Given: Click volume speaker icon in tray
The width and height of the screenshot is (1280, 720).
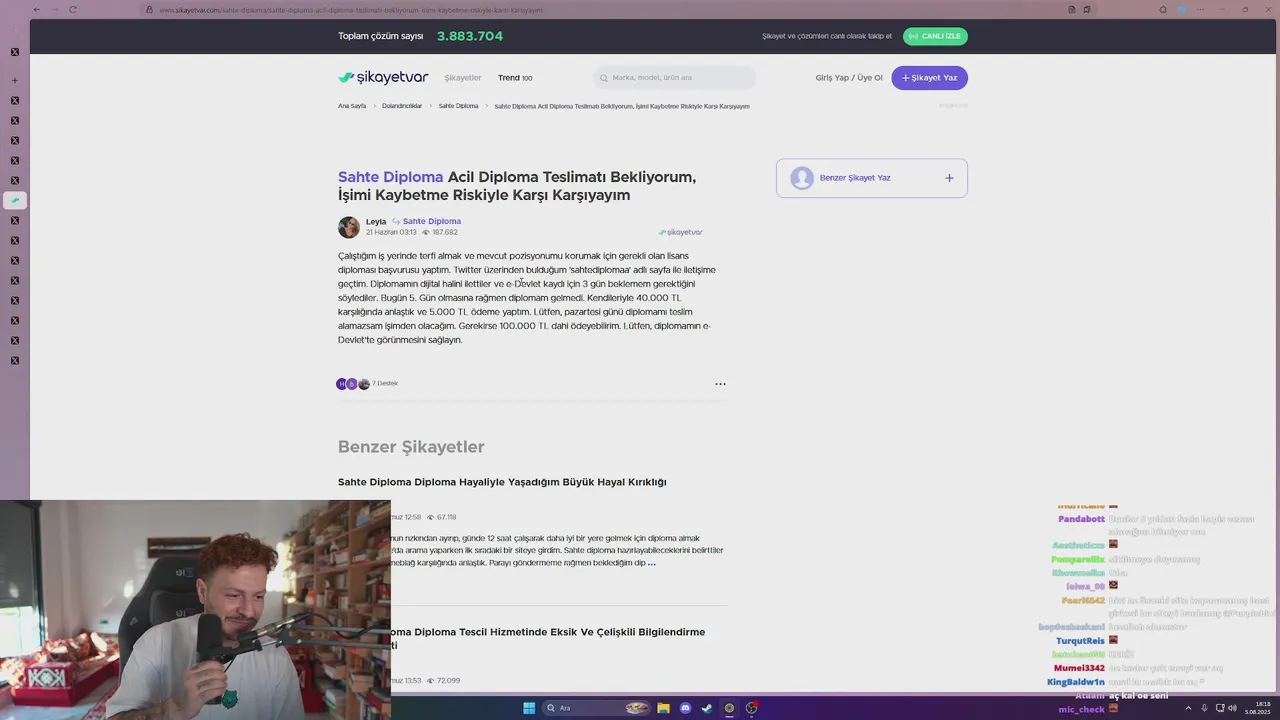Looking at the screenshot, I should coord(1232,708).
